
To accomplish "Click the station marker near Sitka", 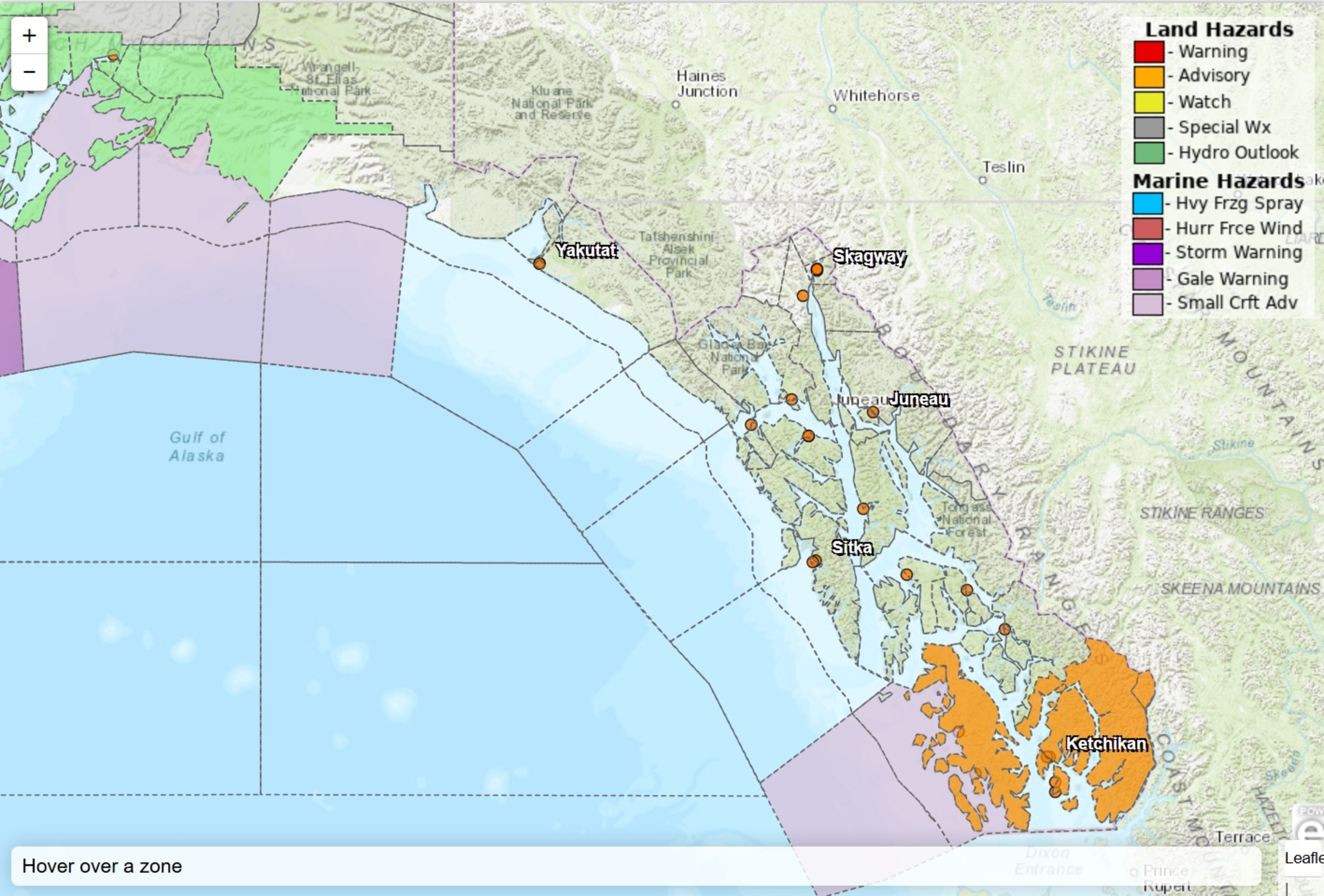I will click(x=814, y=561).
